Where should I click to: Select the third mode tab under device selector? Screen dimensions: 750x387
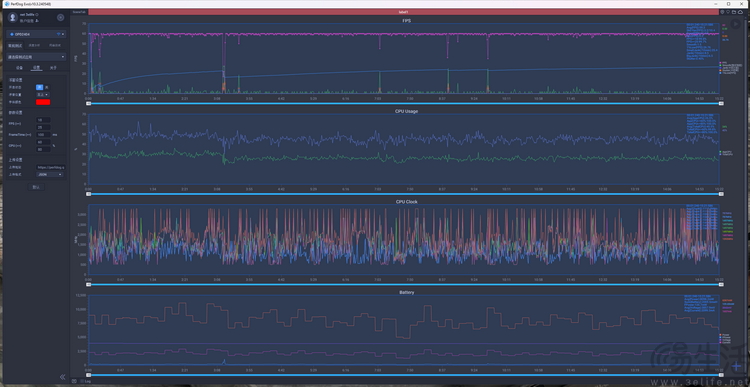tap(55, 45)
